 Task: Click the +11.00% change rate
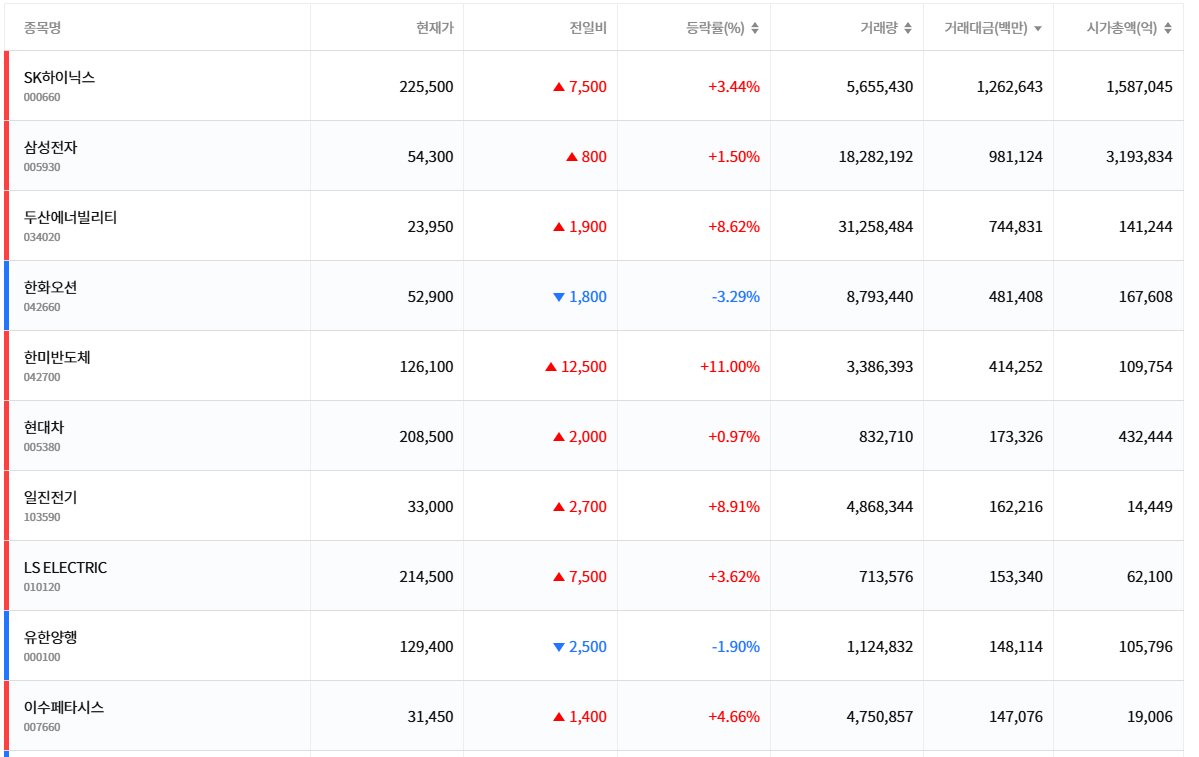click(729, 367)
